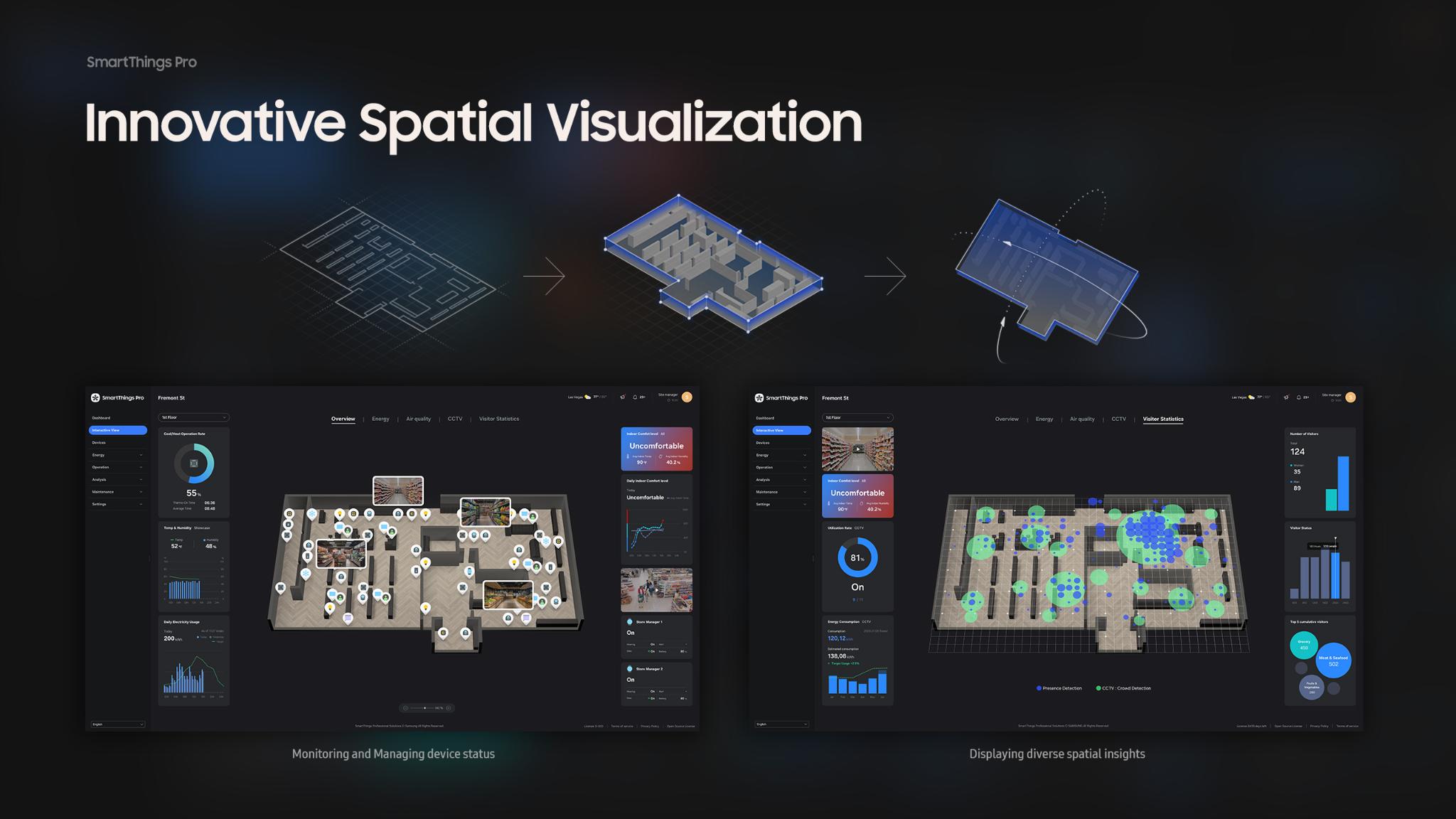The image size is (1456, 819).
Task: Click the zoom-out minus icon below the floor plan
Action: tap(405, 708)
